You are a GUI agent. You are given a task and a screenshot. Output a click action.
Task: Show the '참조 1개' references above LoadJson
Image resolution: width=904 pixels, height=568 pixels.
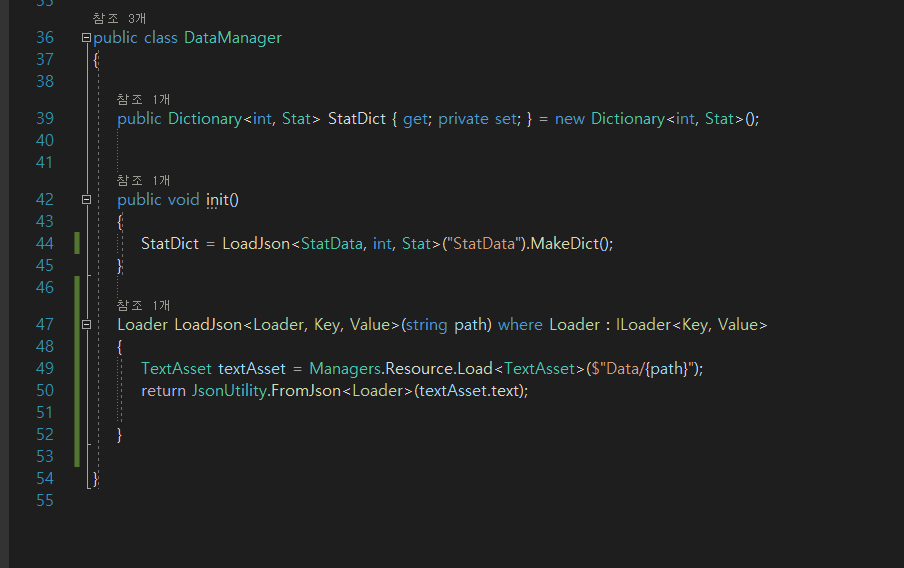(143, 305)
